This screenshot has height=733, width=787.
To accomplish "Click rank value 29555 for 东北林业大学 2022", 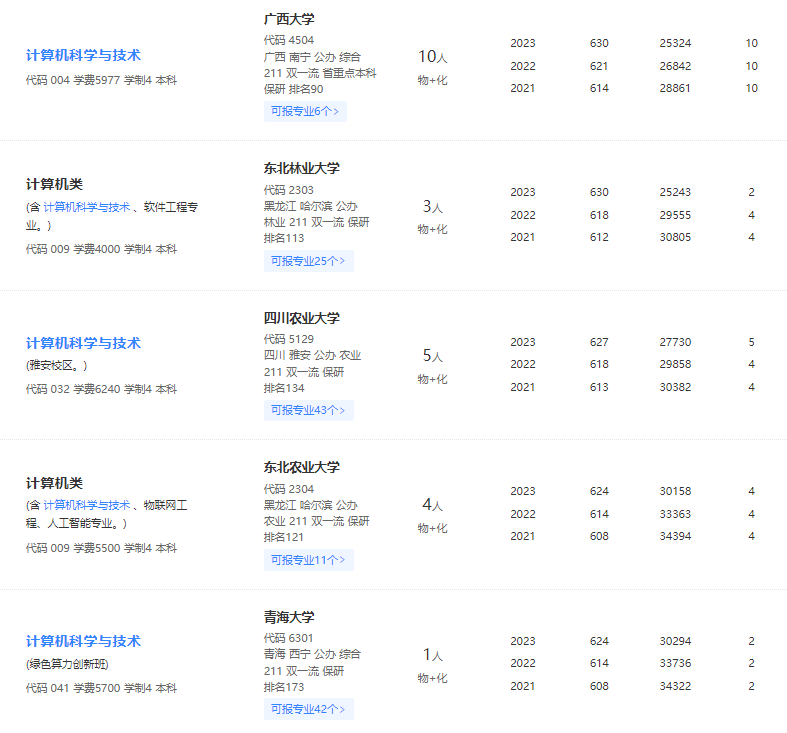I will tap(675, 215).
